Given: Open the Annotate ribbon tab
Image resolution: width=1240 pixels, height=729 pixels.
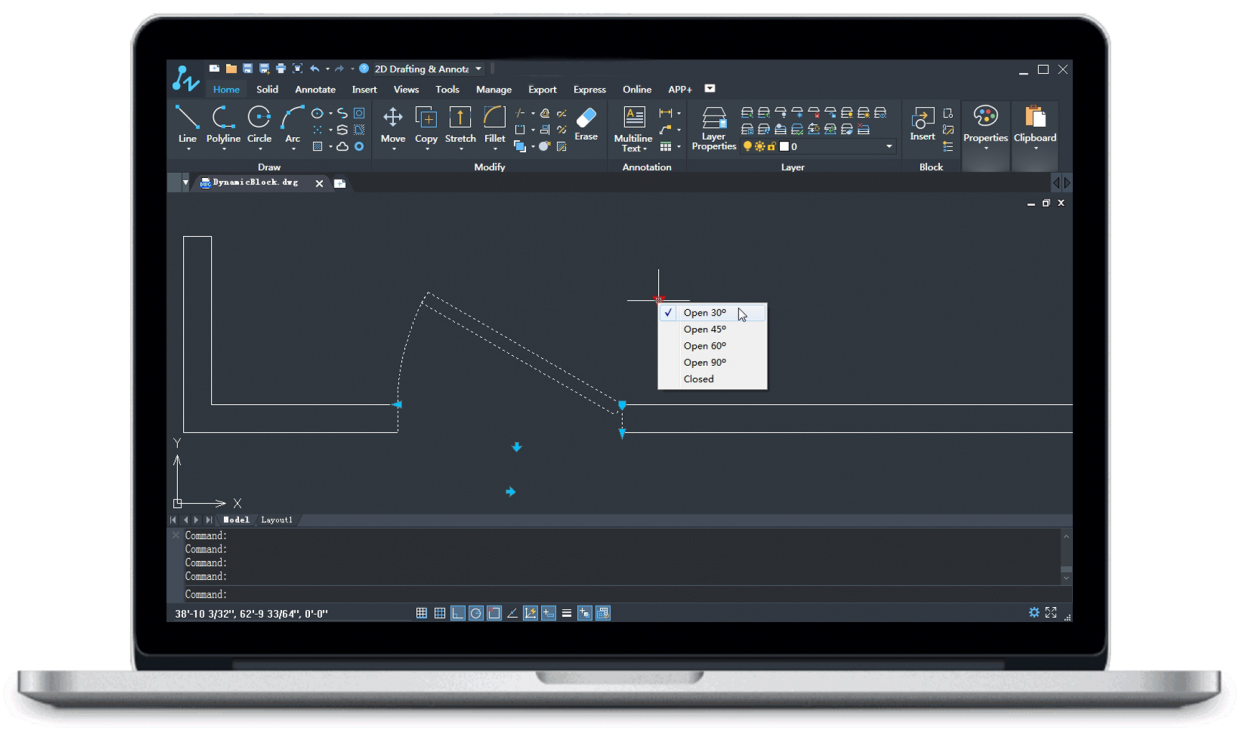Looking at the screenshot, I should click(x=315, y=90).
